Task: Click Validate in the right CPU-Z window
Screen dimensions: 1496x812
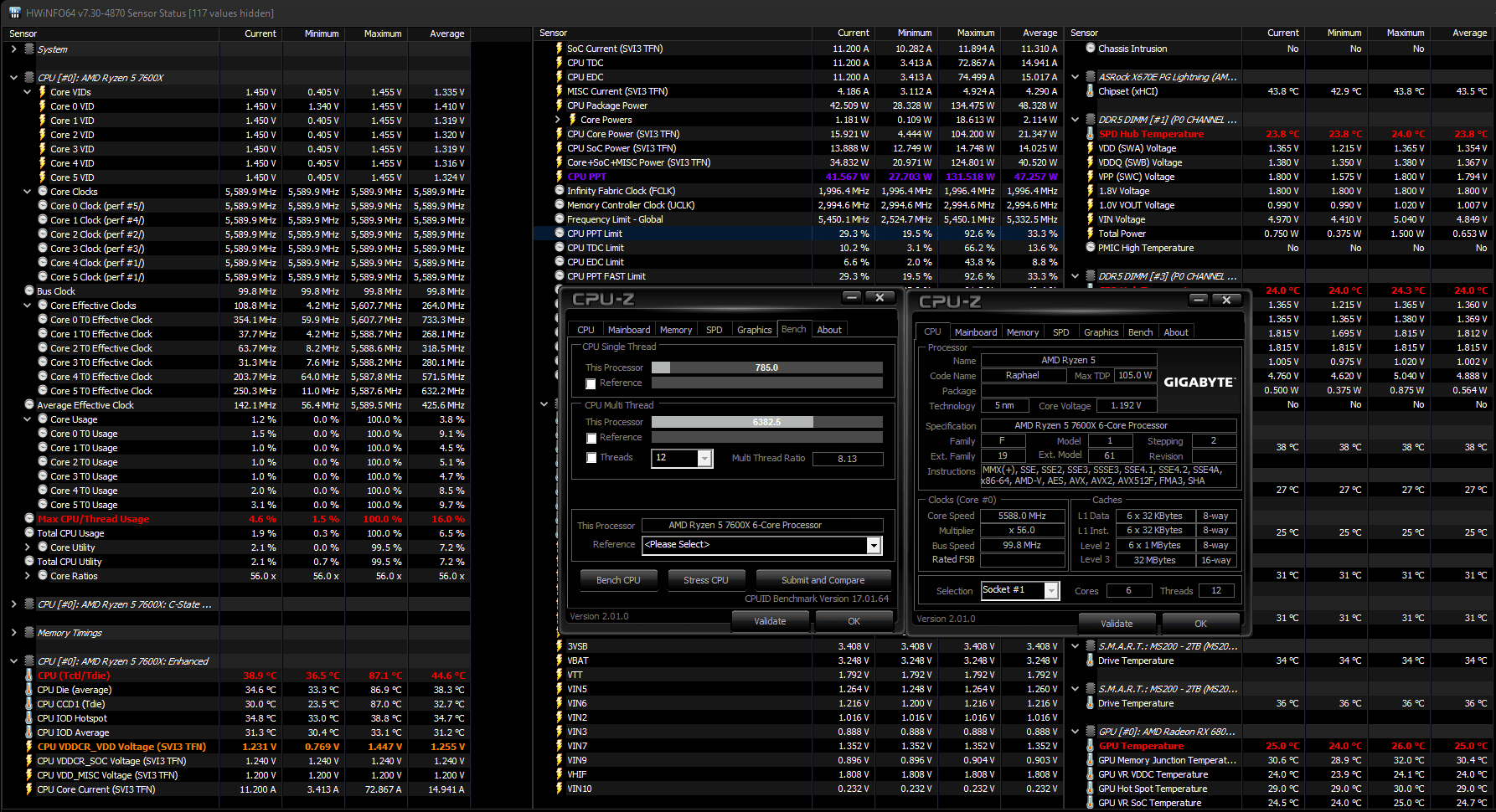Action: (x=1117, y=624)
